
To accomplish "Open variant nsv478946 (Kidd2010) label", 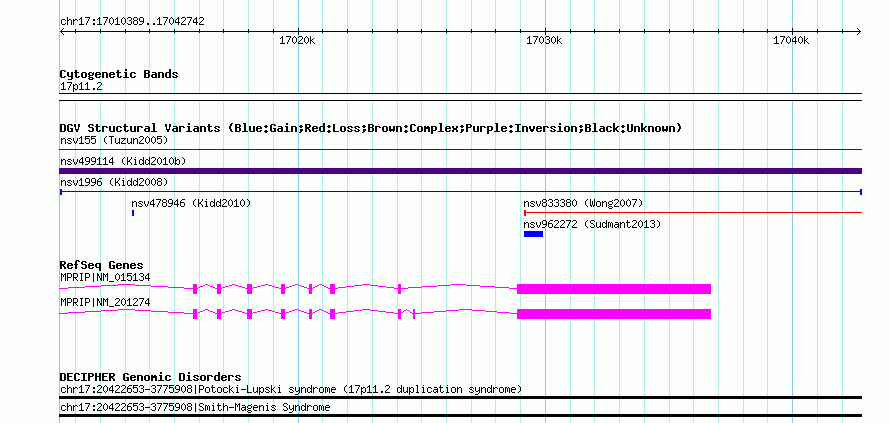I will 191,203.
